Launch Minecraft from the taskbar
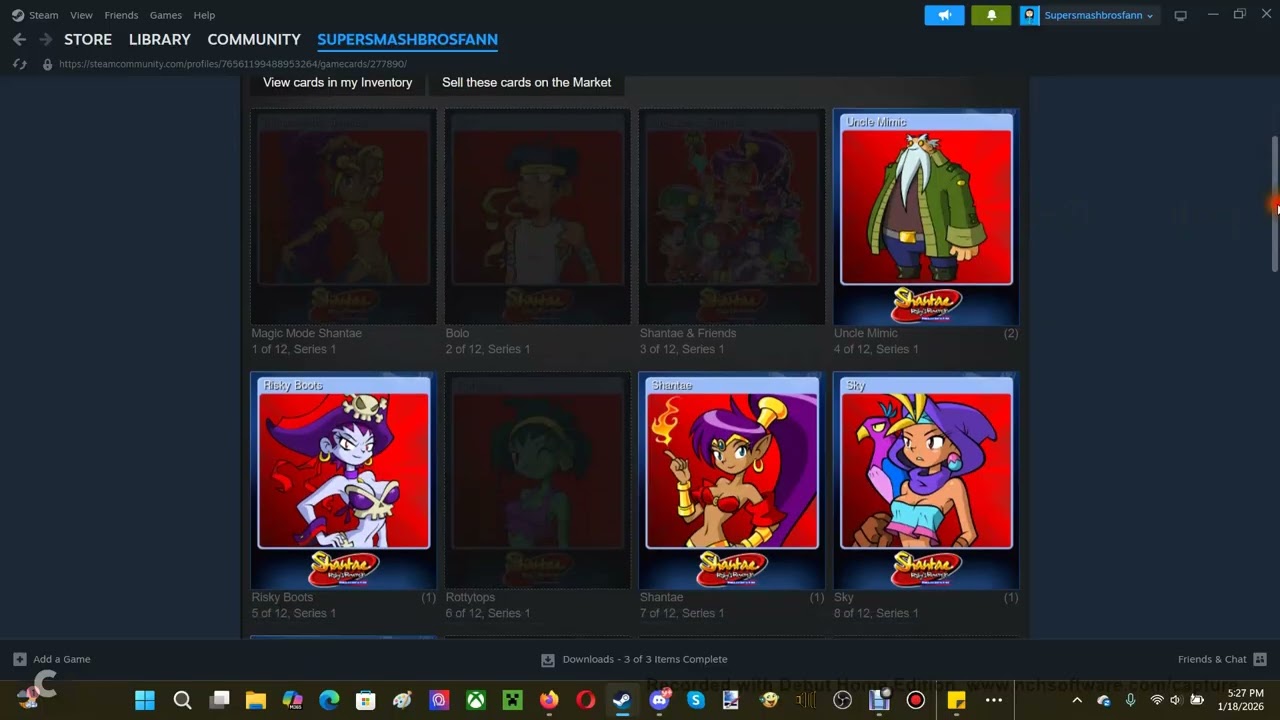The width and height of the screenshot is (1280, 720). coord(513,700)
